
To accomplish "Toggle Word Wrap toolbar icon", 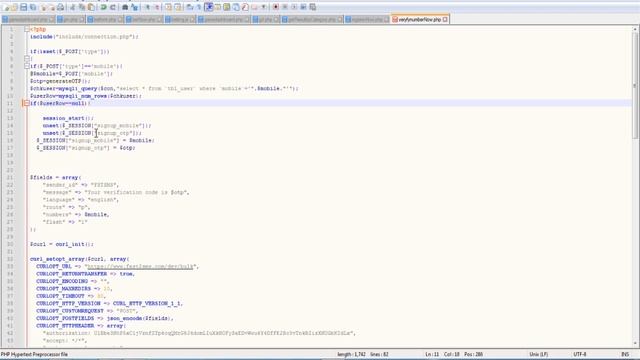I will [x=189, y=7].
